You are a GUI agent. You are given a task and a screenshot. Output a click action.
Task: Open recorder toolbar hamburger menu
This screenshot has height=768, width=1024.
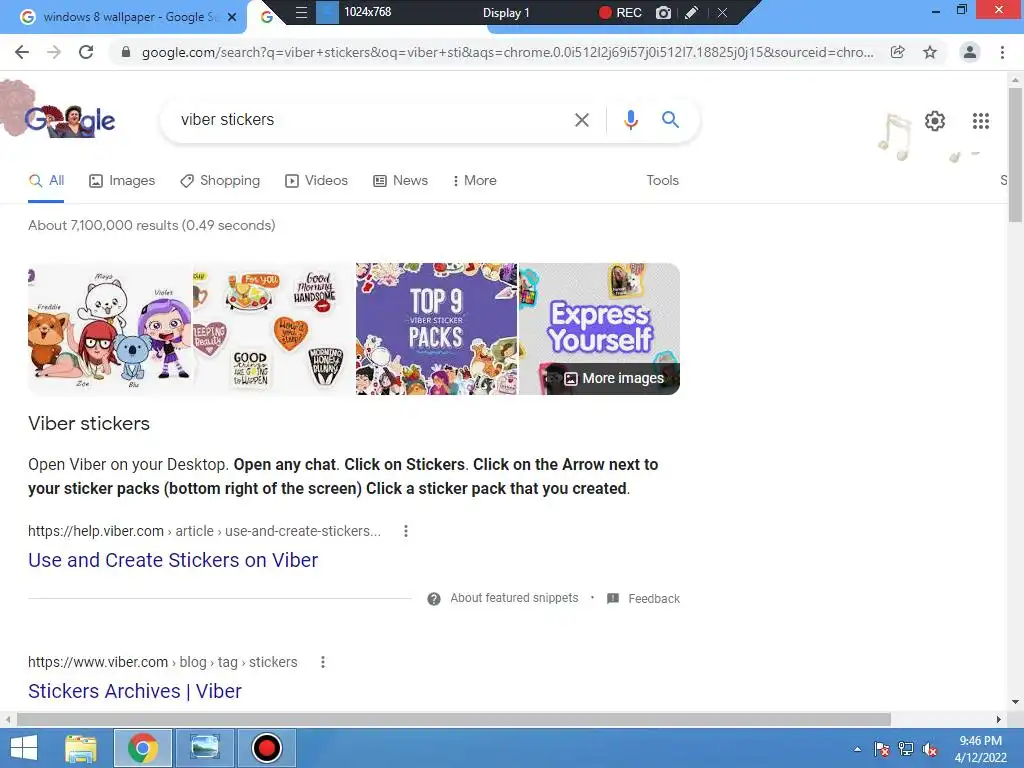click(x=301, y=12)
